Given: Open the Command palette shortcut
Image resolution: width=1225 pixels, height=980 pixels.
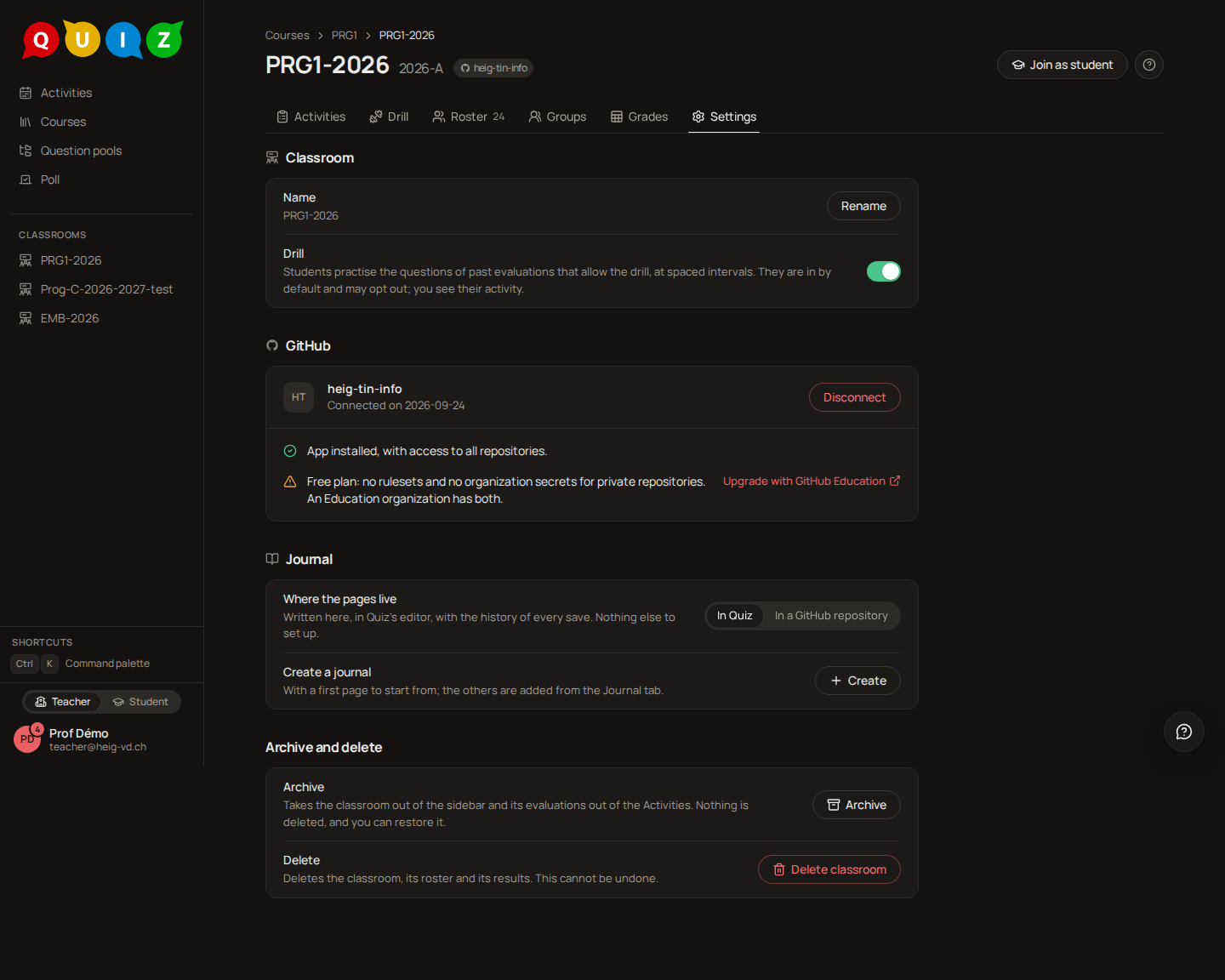Looking at the screenshot, I should coord(81,664).
